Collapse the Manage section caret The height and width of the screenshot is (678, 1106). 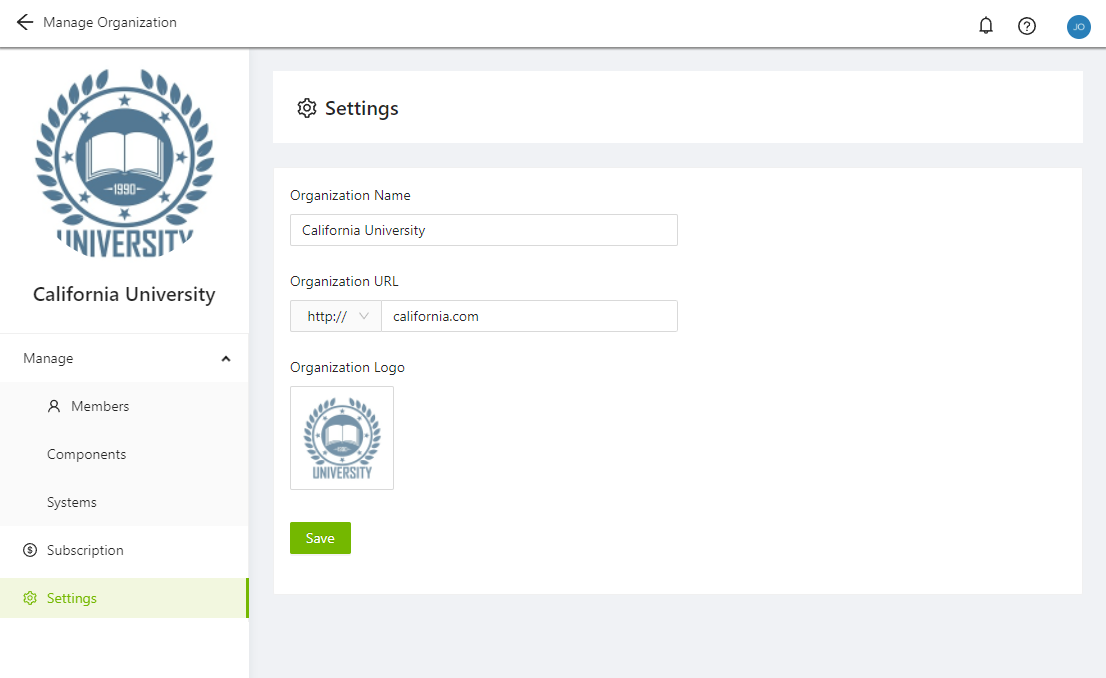pyautogui.click(x=226, y=359)
